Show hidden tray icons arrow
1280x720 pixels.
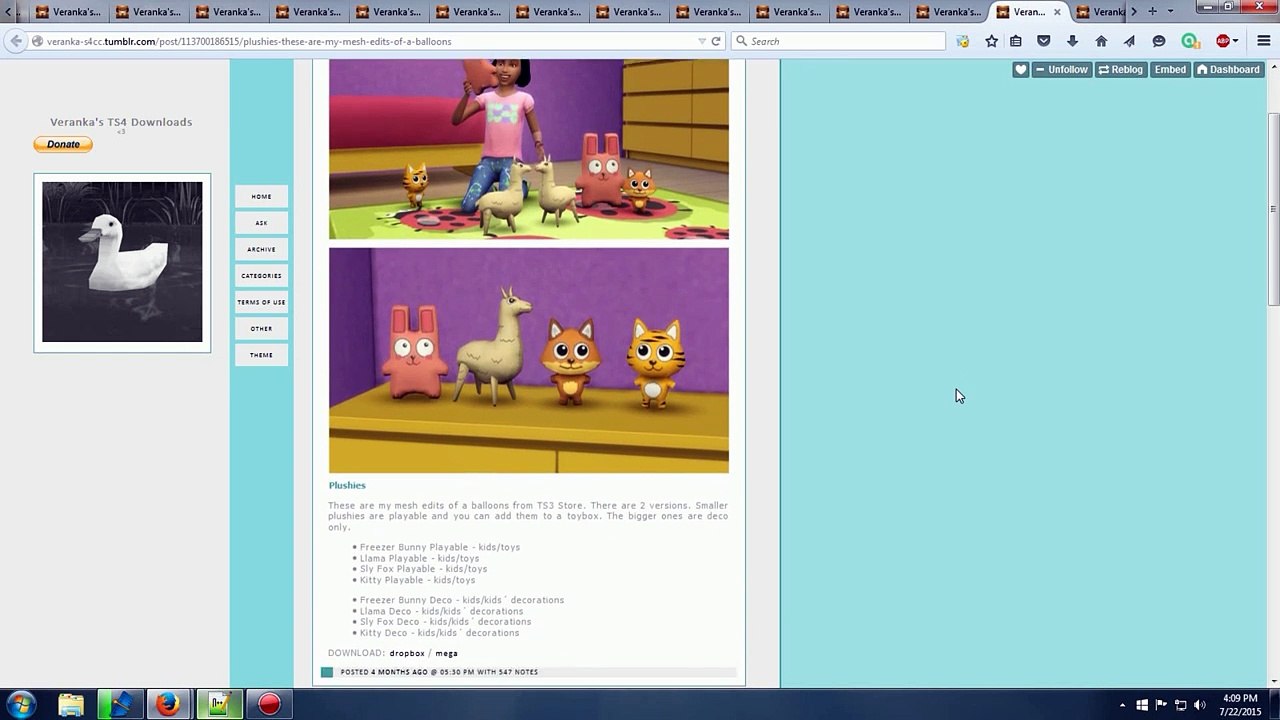(1122, 705)
